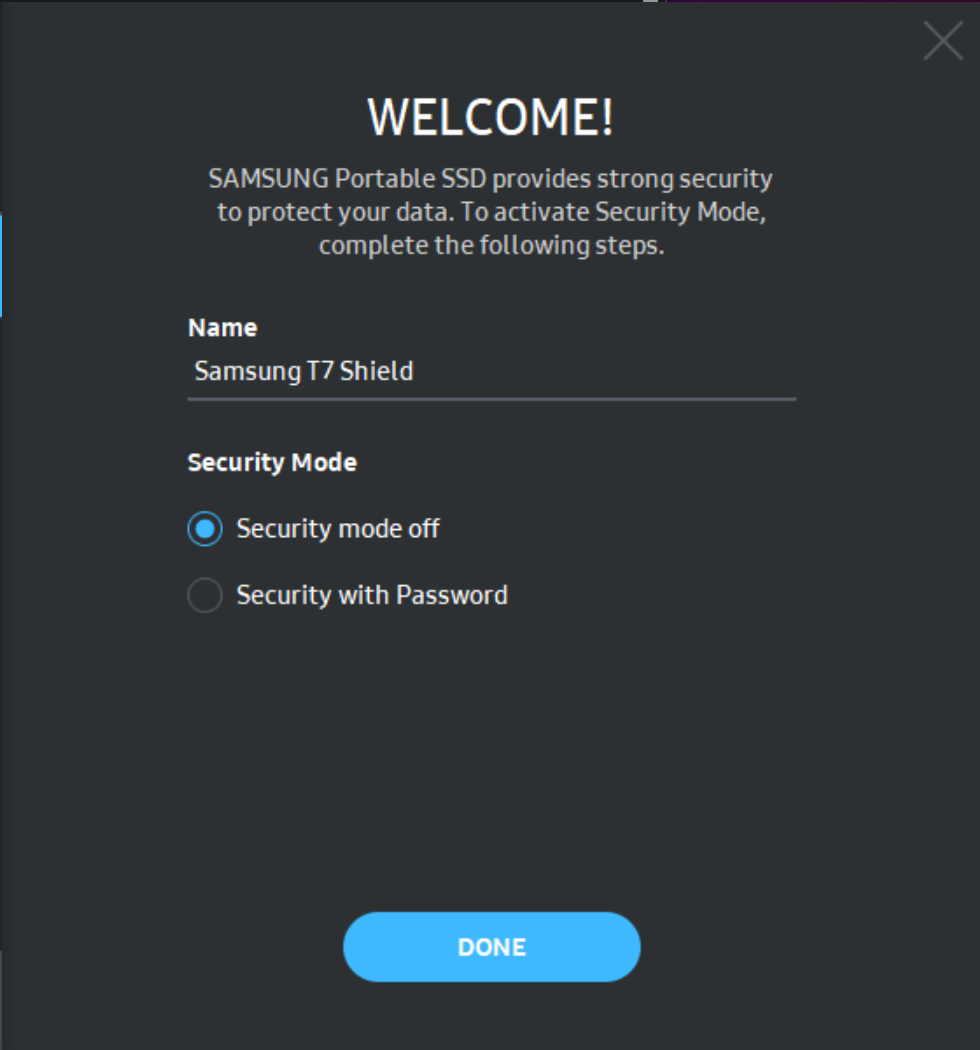
Task: Click the "Security with Password" label text
Action: [x=372, y=596]
